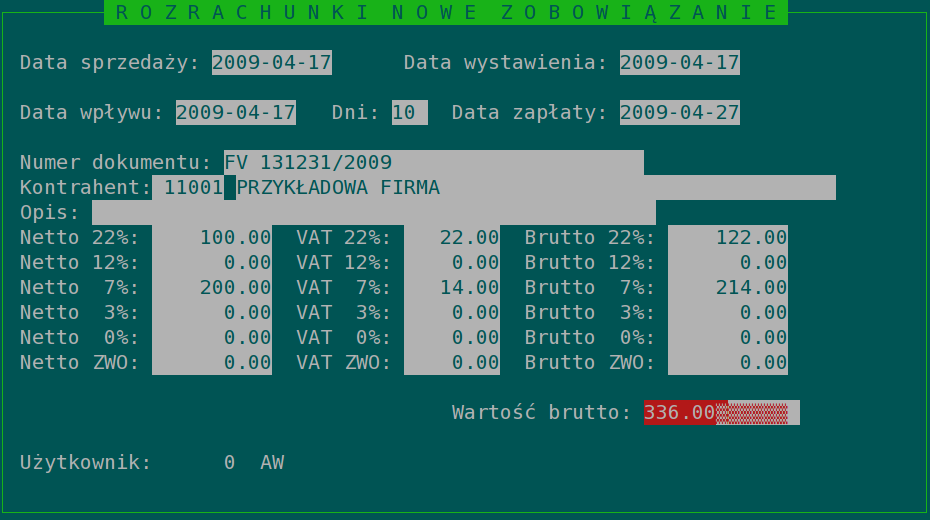The height and width of the screenshot is (520, 930).
Task: Focus the Netto 7% amount field
Action: tap(212, 287)
